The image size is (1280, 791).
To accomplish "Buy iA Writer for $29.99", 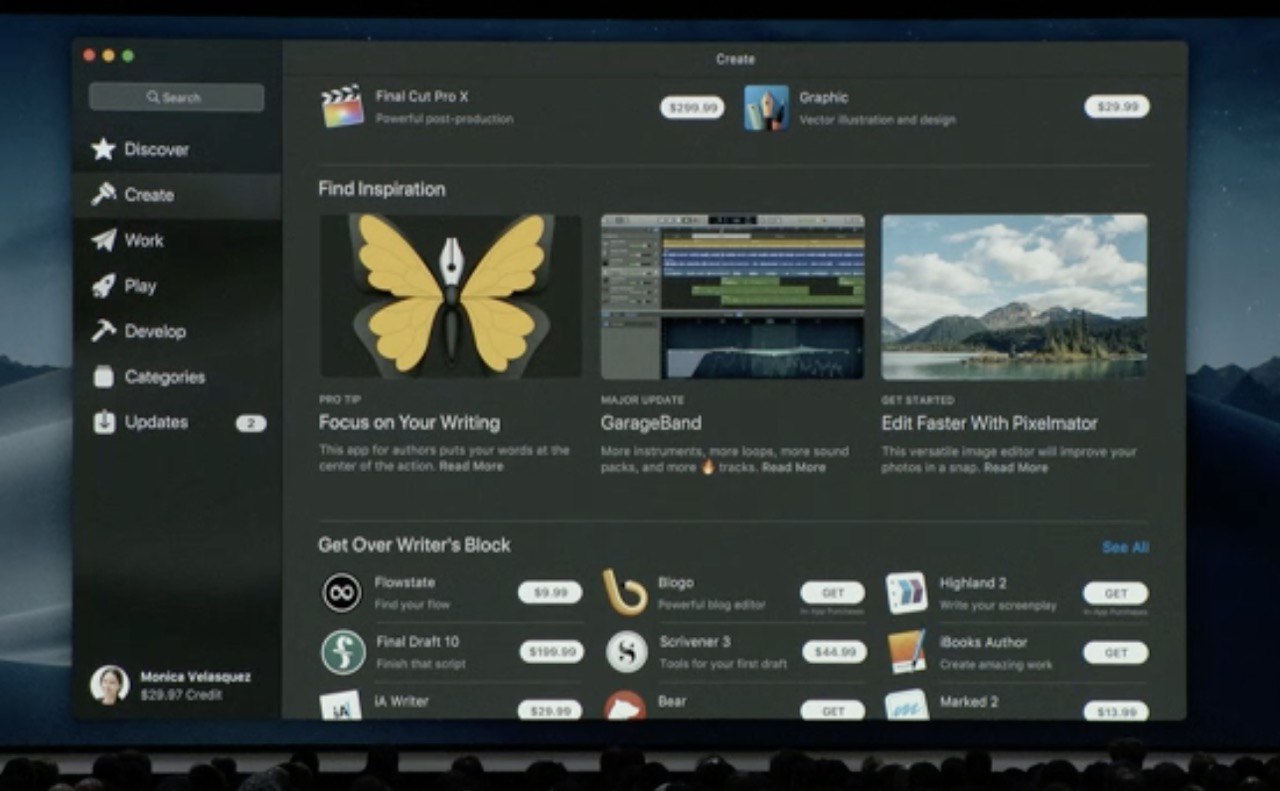I will click(550, 710).
